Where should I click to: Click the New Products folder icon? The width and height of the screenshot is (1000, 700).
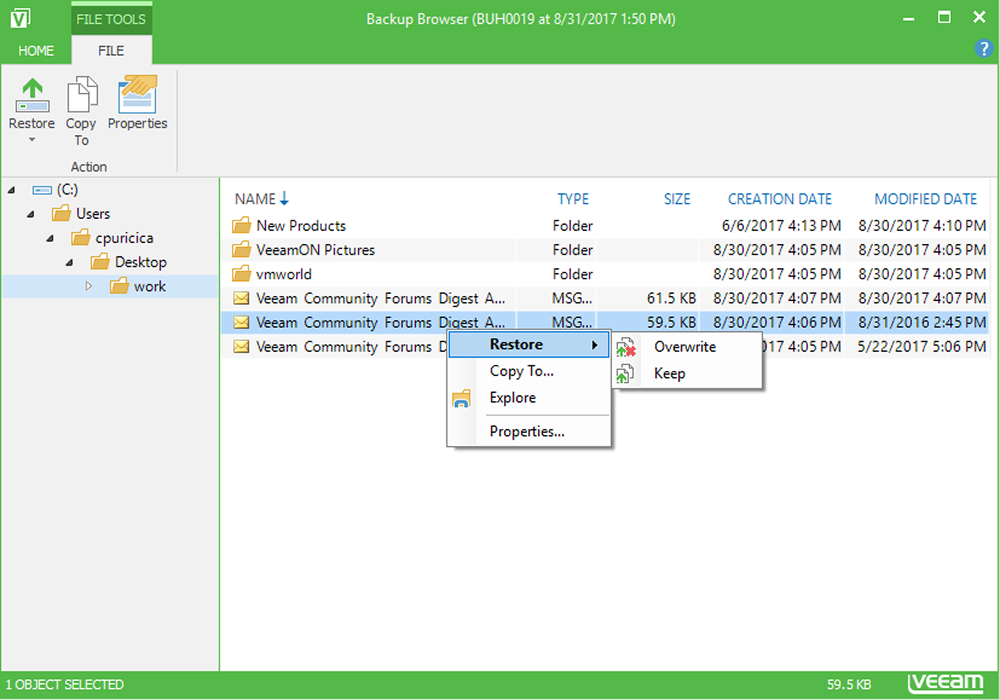pyautogui.click(x=241, y=225)
